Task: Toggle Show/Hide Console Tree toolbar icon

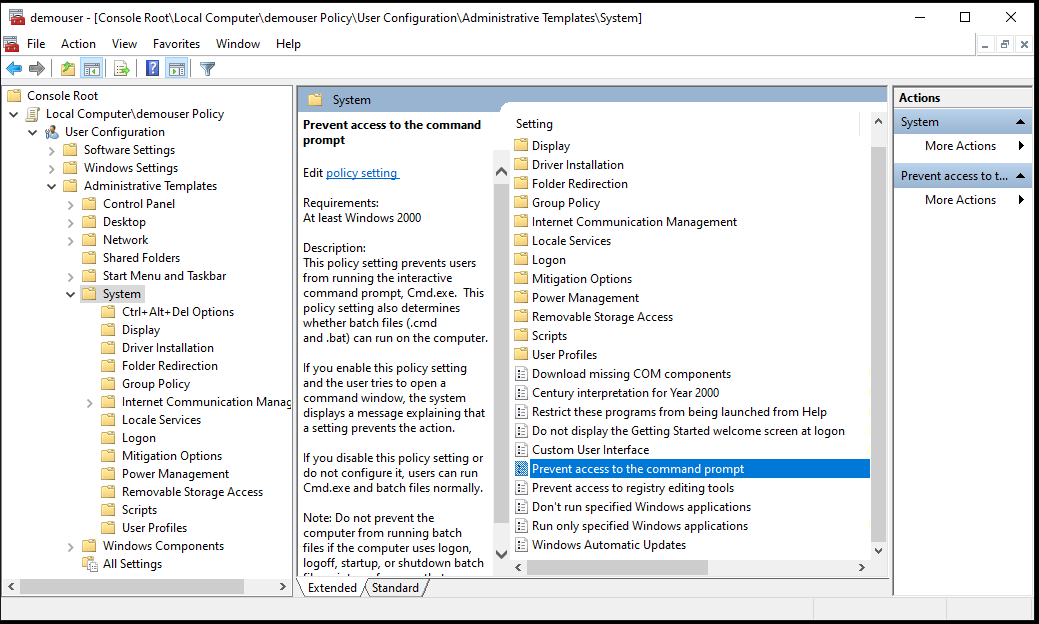Action: coord(91,68)
